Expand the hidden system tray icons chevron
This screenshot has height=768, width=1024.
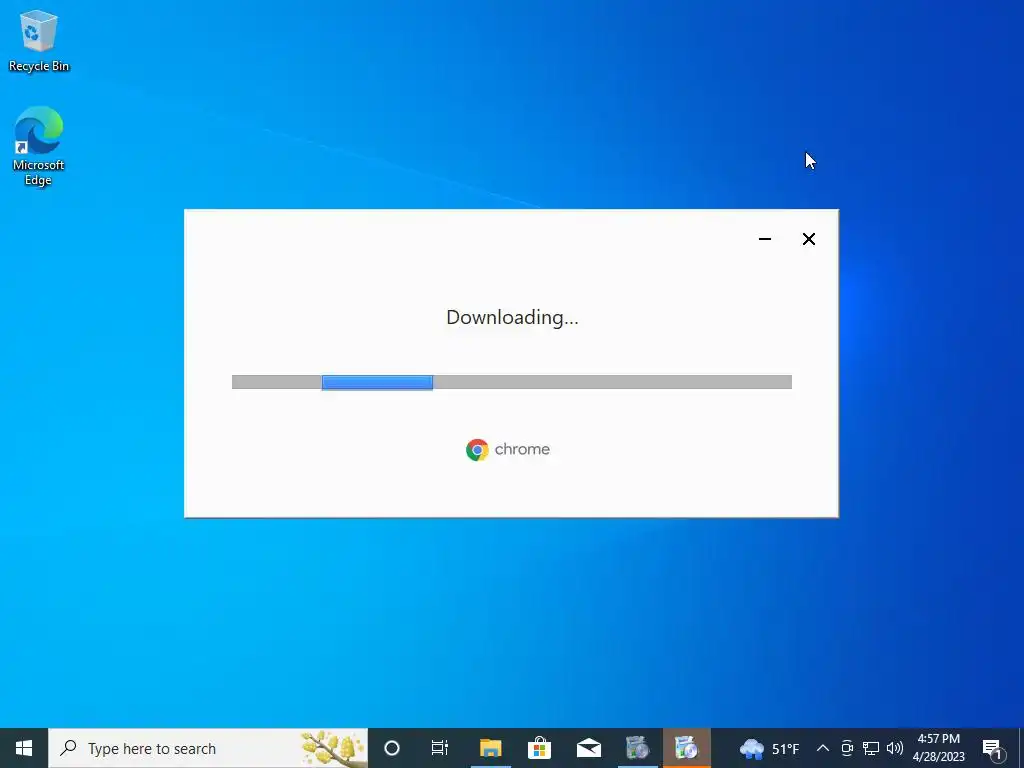pyautogui.click(x=823, y=748)
